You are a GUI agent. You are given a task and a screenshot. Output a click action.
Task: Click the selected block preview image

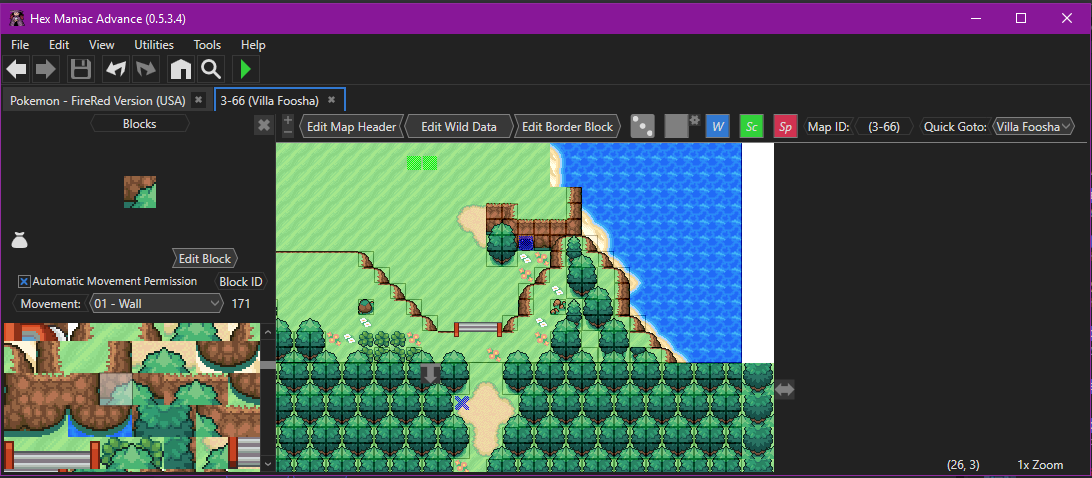point(139,192)
